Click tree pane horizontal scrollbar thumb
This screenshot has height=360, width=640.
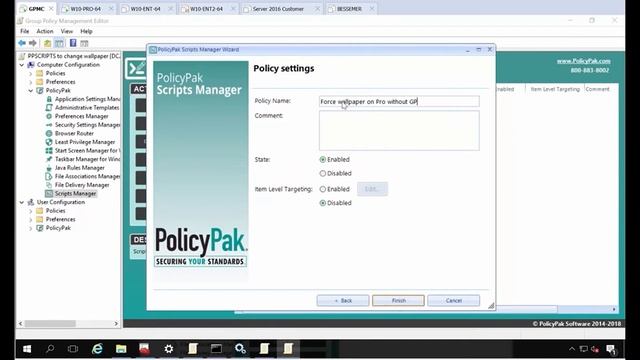tap(50, 323)
